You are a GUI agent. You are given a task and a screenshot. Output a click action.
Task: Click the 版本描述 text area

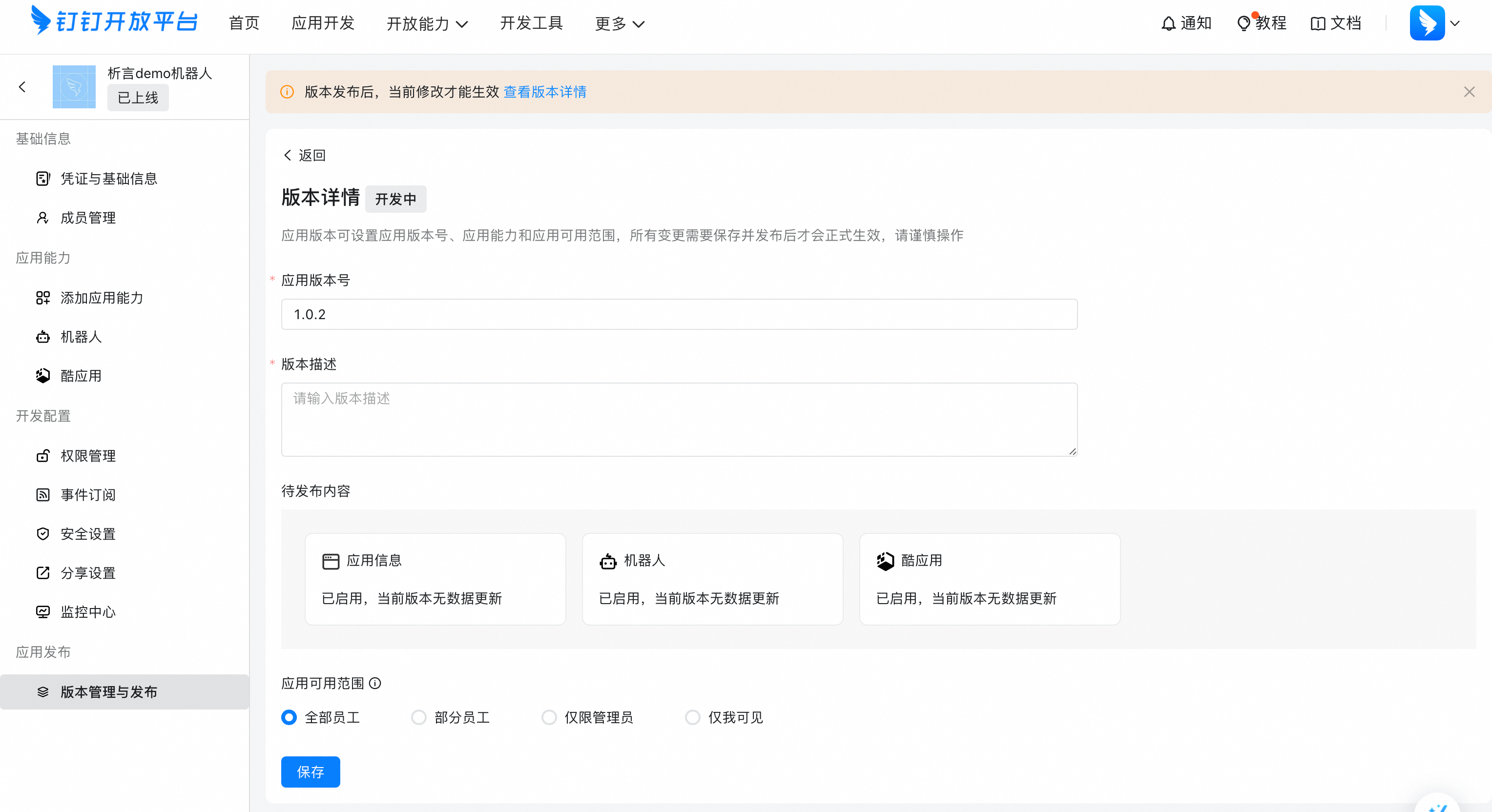click(x=680, y=420)
